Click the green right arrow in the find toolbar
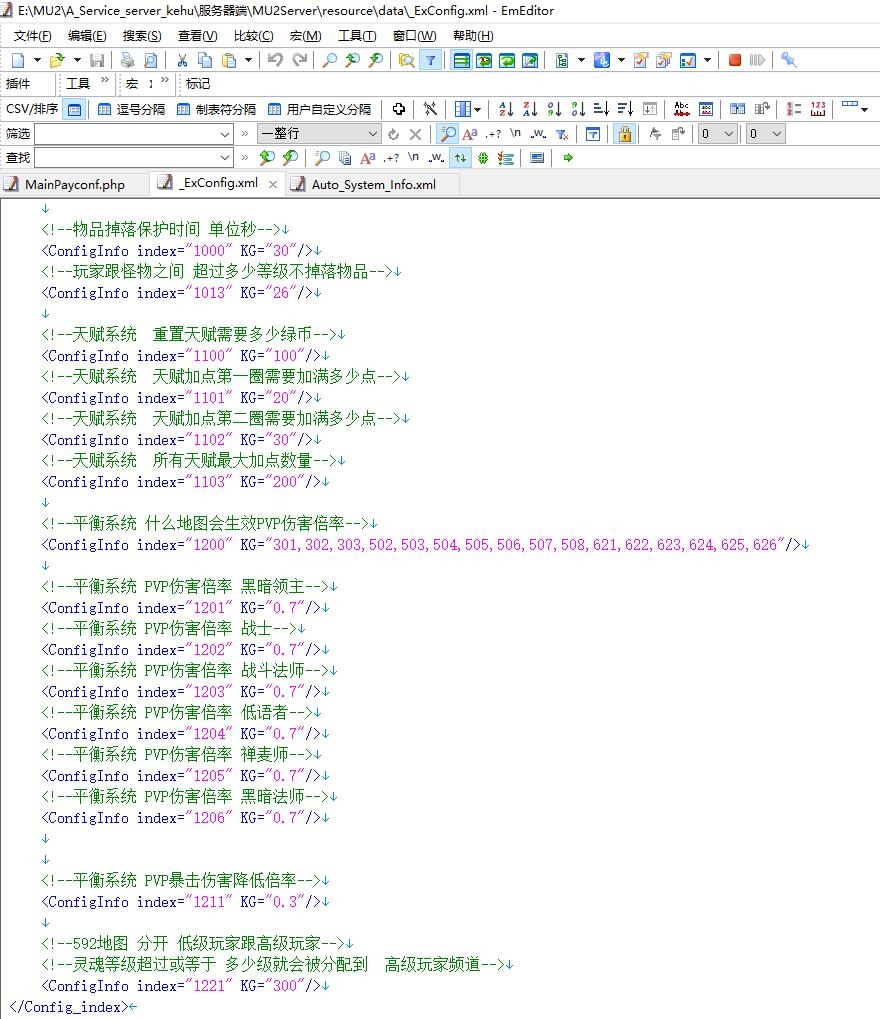Viewport: 880px width, 1019px height. click(568, 158)
